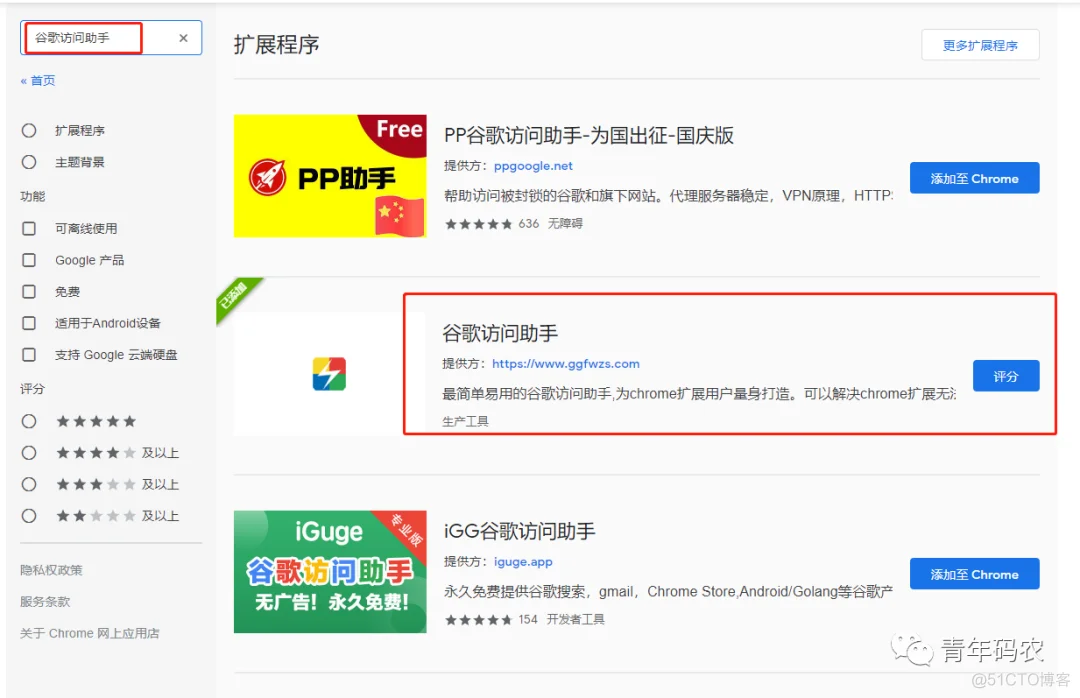This screenshot has height=698, width=1080.
Task: Click the PP谷歌访问助手 description text
Action: 668,196
